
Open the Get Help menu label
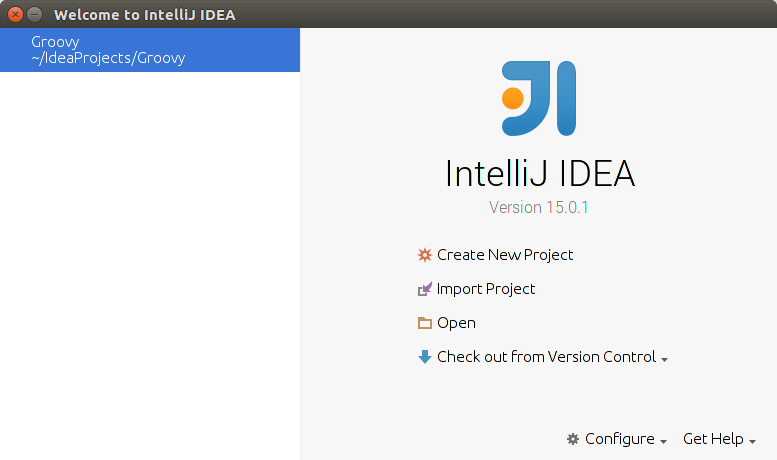[x=713, y=439]
